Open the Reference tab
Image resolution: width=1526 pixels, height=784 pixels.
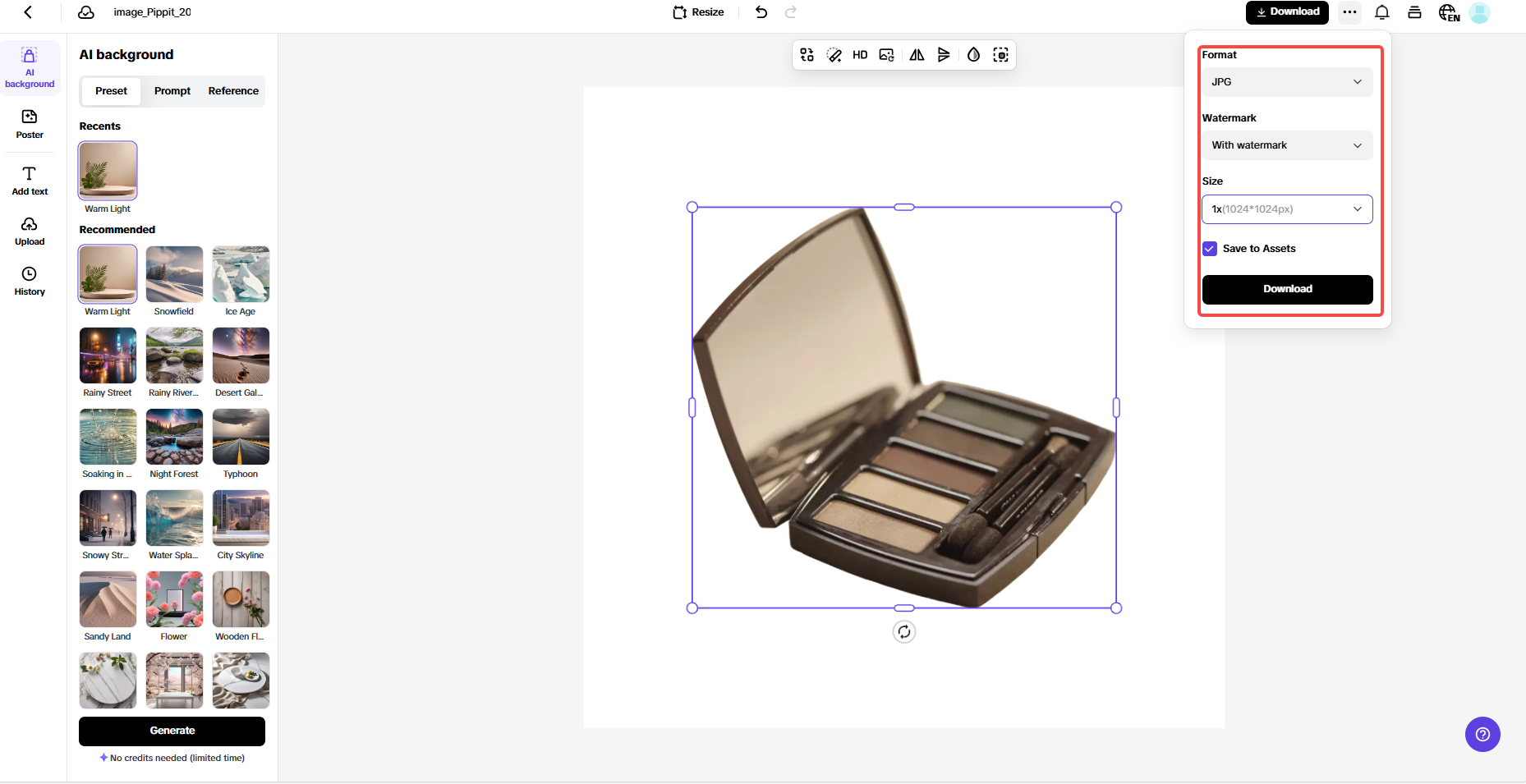(x=233, y=90)
